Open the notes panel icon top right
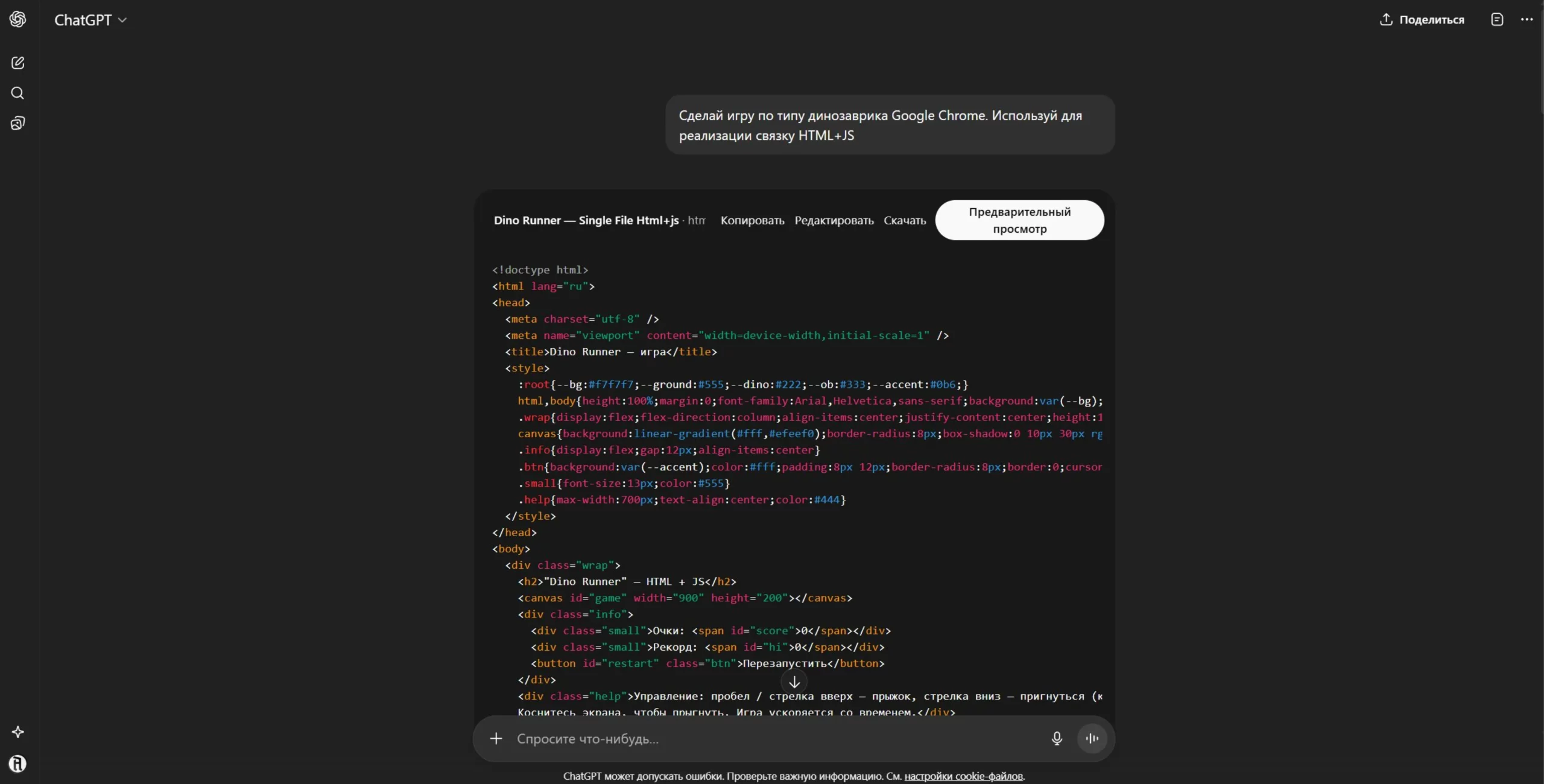The width and height of the screenshot is (1544, 784). pyautogui.click(x=1497, y=19)
